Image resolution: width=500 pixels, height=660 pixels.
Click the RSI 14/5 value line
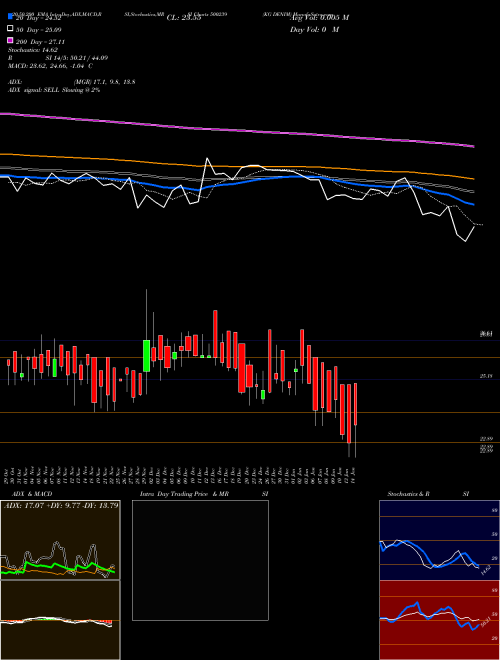click(x=58, y=58)
